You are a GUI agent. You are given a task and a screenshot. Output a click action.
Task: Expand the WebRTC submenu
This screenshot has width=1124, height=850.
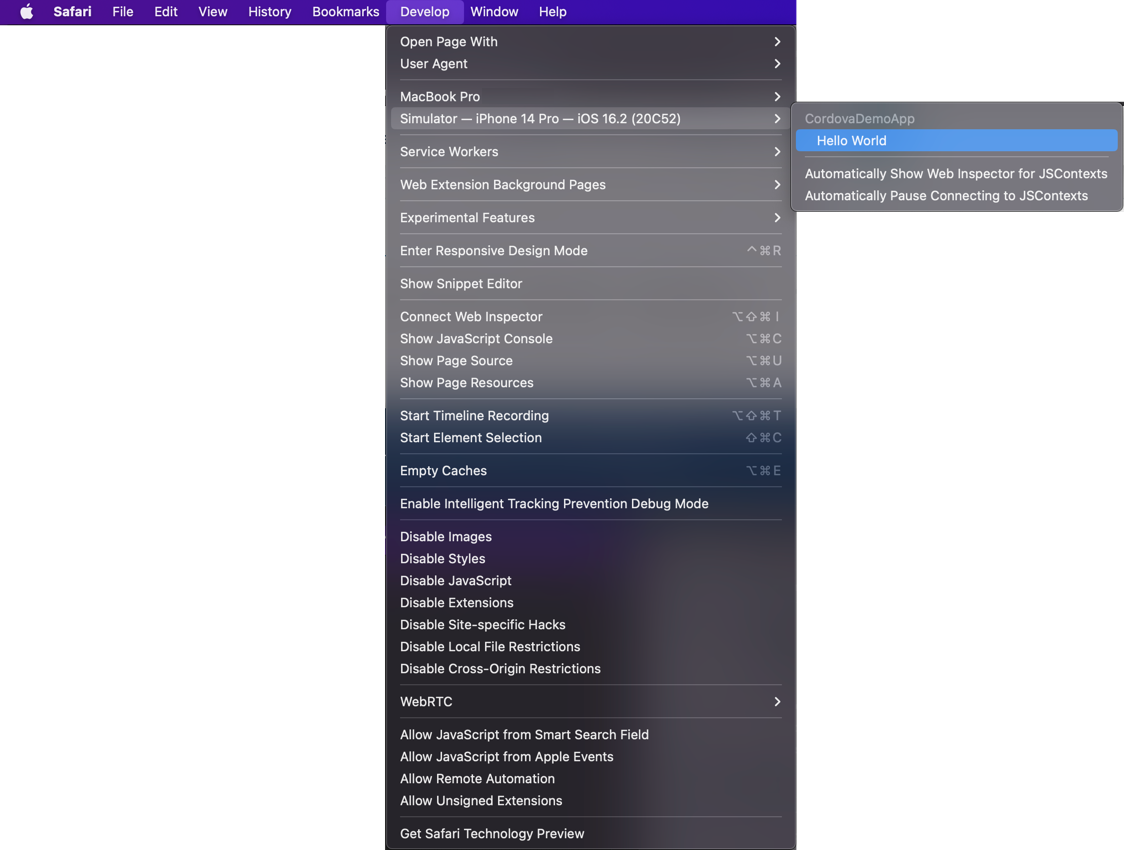[x=591, y=702]
